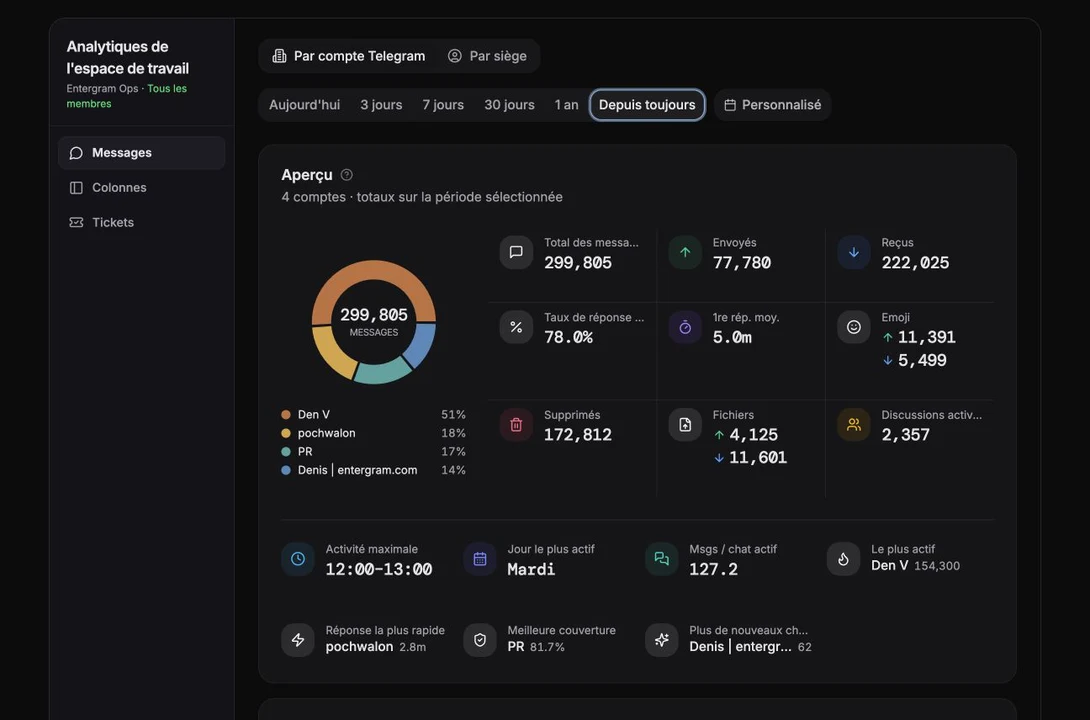Image resolution: width=1090 pixels, height=720 pixels.
Task: Click the Denis | entergram.com legend label
Action: (357, 470)
